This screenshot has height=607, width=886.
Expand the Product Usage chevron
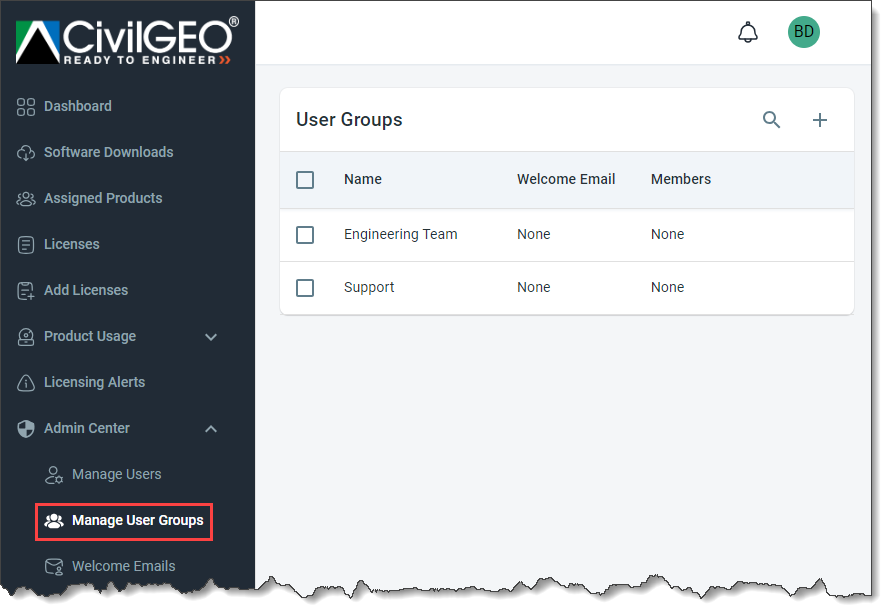click(211, 337)
